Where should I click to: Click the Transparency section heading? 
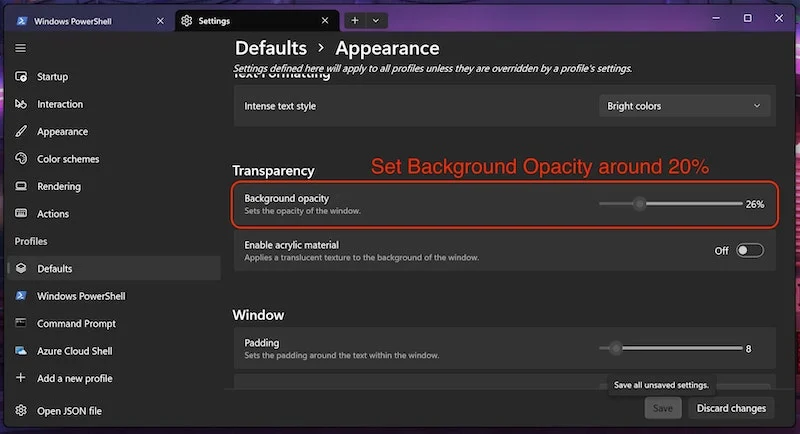(x=273, y=170)
